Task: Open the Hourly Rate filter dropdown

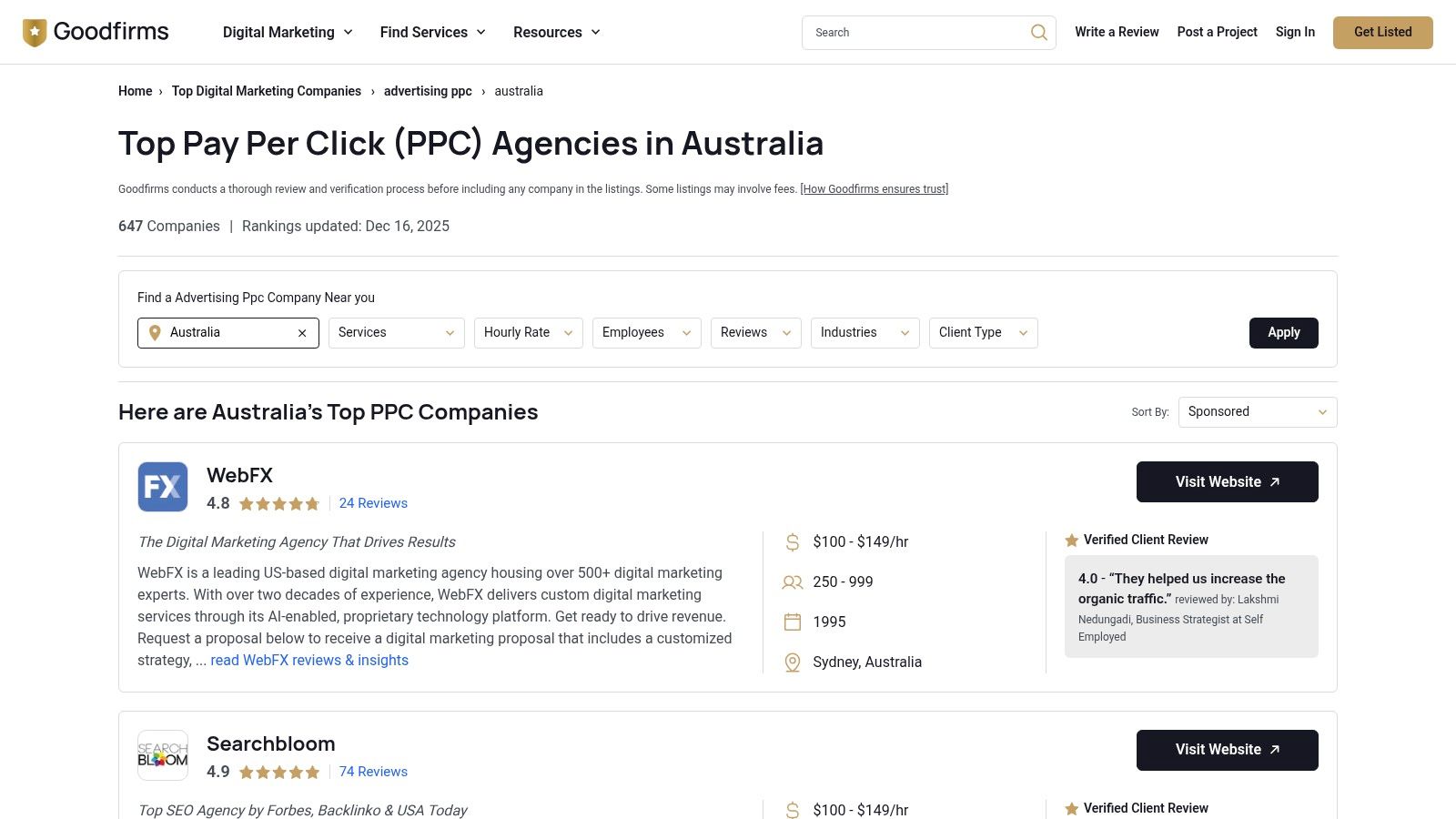Action: tap(528, 333)
